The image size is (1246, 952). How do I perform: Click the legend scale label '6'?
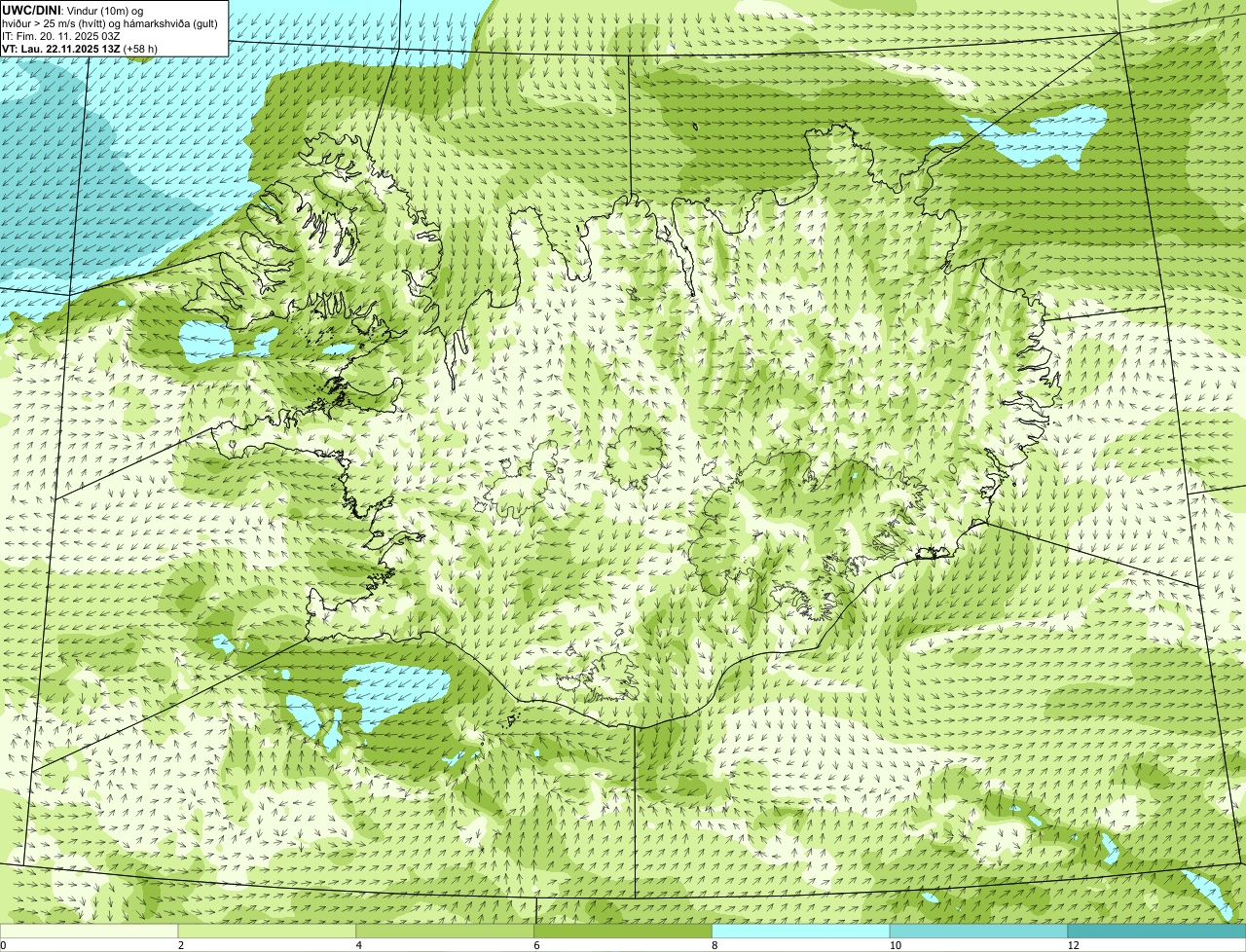pos(536,945)
